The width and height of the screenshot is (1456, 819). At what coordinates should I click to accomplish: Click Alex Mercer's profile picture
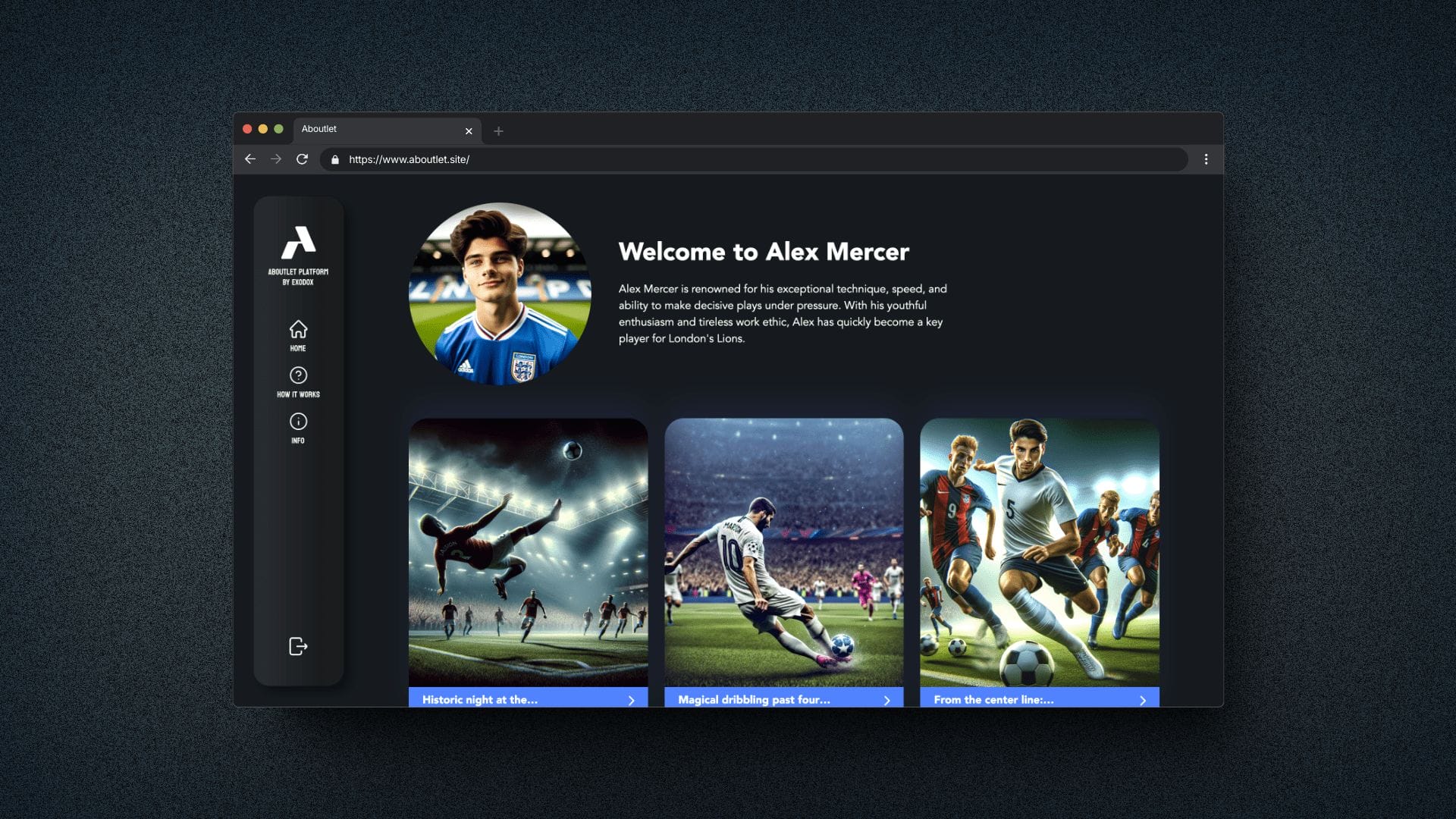500,293
